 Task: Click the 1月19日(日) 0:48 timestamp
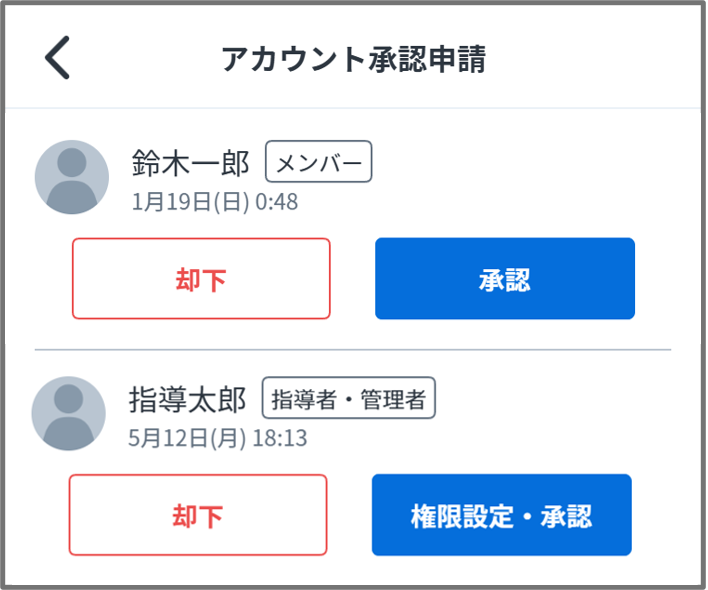tap(215, 202)
